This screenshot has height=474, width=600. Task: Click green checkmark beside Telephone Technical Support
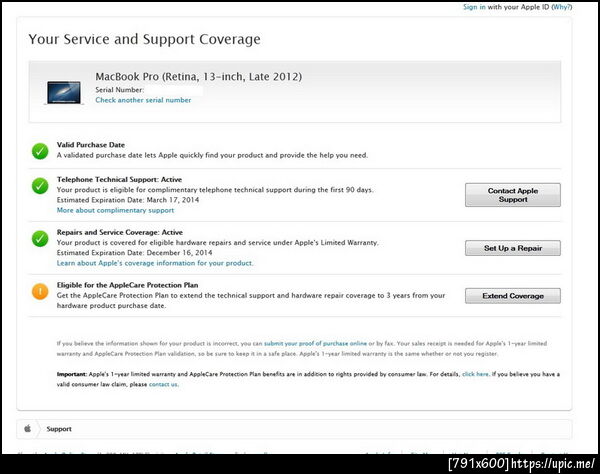(x=40, y=186)
